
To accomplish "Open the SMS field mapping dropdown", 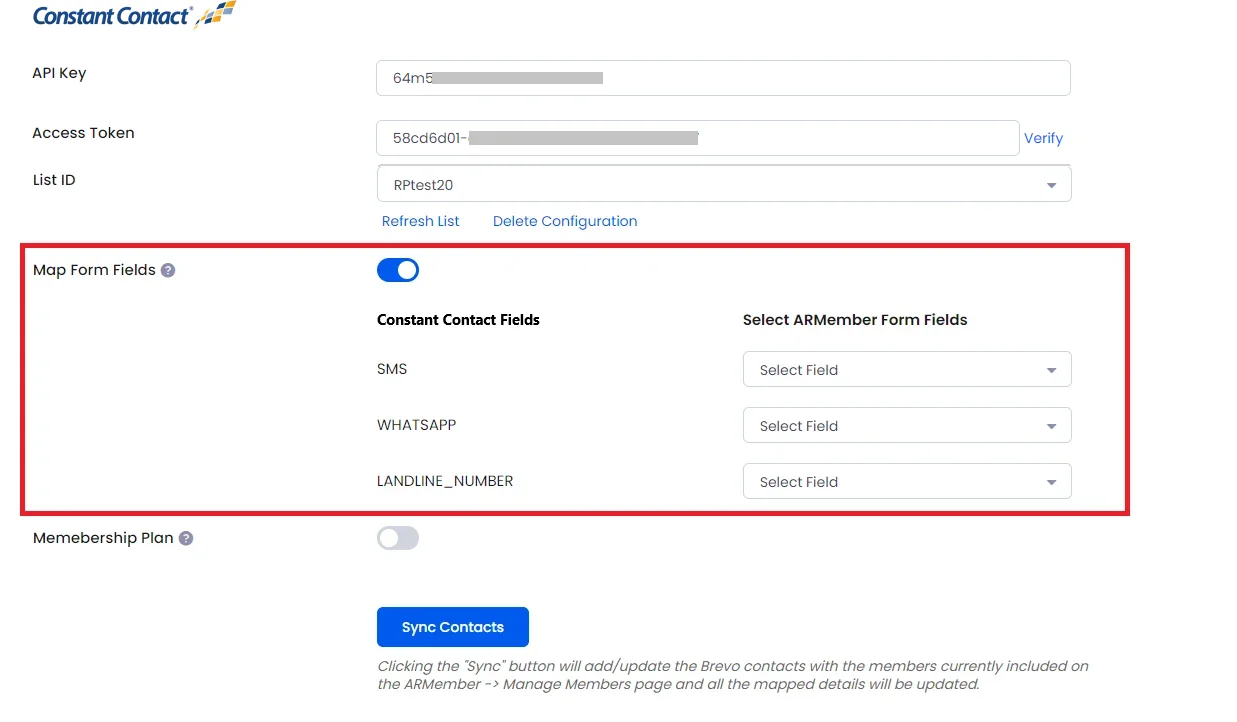I will point(907,369).
